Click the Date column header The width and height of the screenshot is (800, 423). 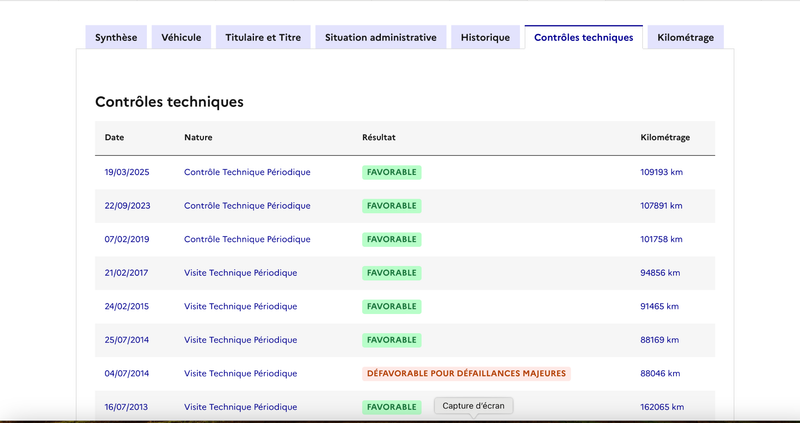[114, 137]
